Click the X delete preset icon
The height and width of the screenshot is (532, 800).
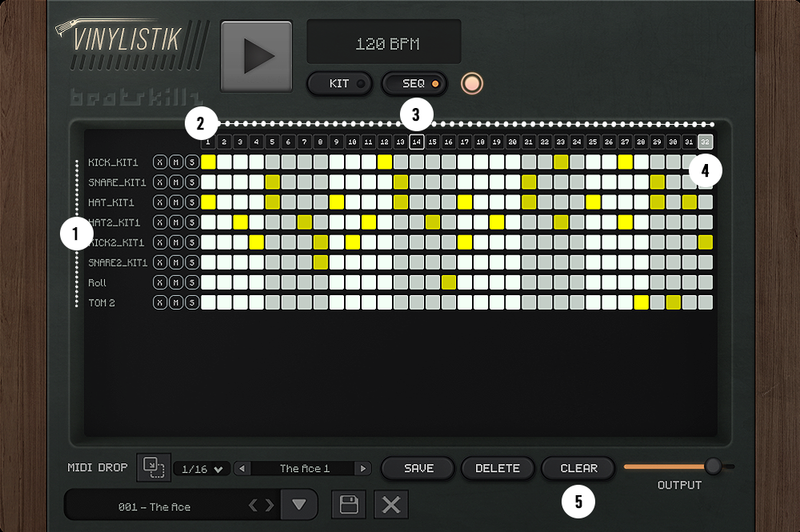pos(391,505)
